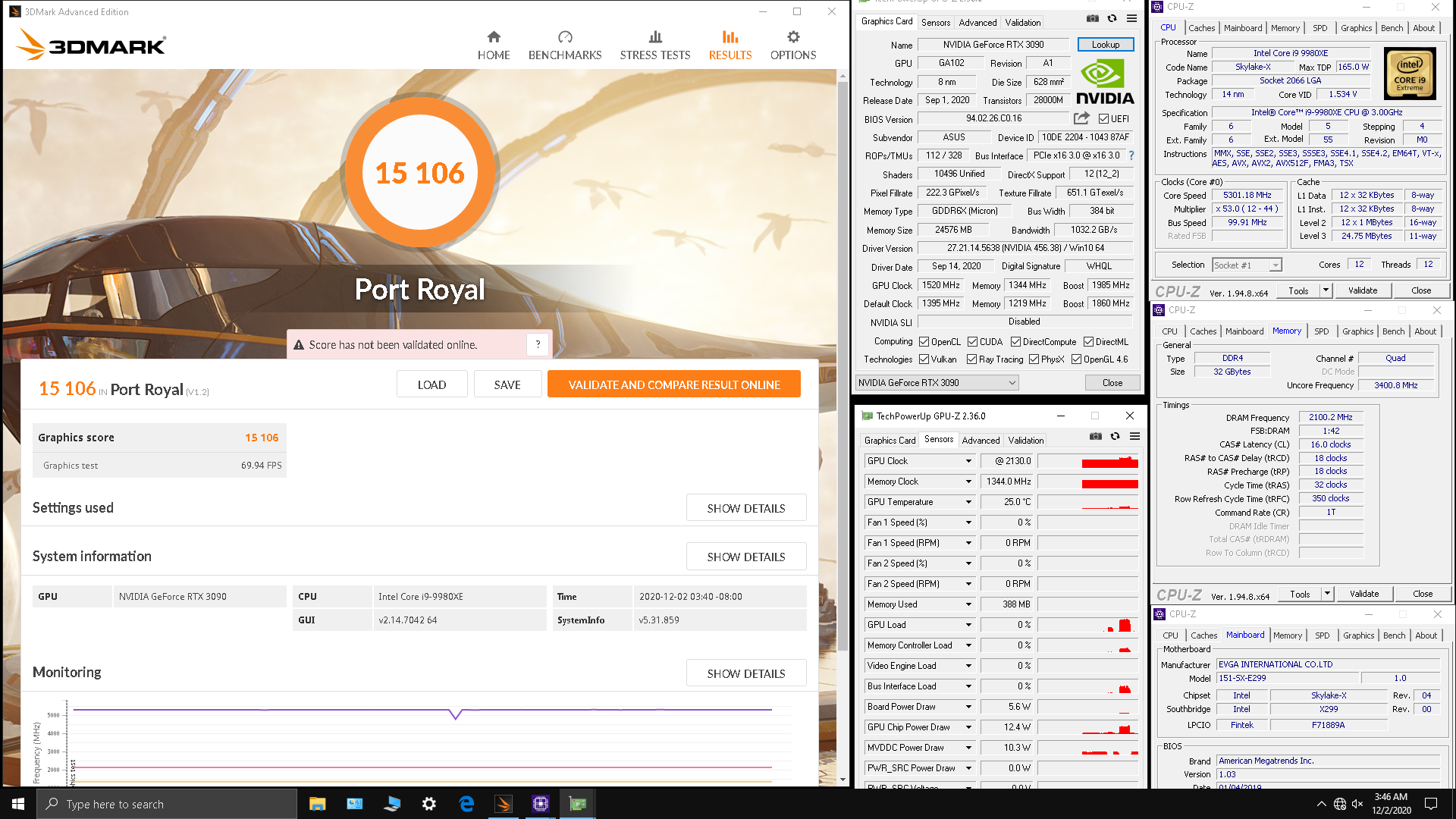
Task: Switch to 3DMark on taskbar
Action: pos(504,804)
